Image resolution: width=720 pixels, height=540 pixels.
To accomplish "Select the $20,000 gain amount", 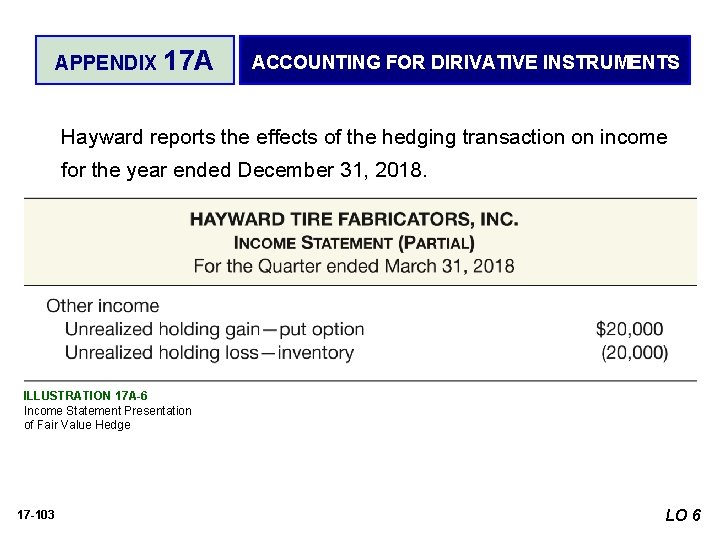I will [x=629, y=329].
